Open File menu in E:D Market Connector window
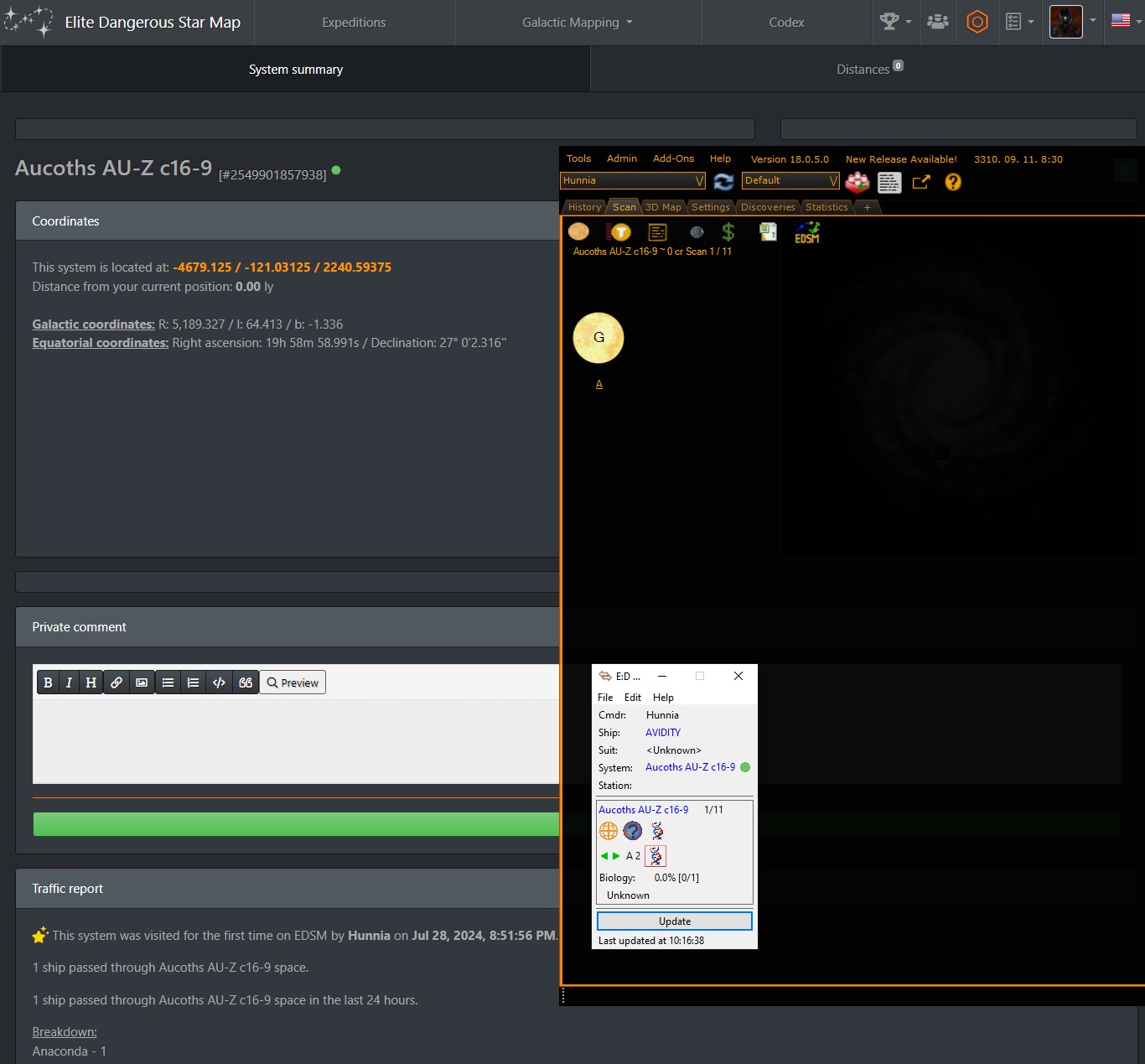The image size is (1145, 1064). point(605,698)
